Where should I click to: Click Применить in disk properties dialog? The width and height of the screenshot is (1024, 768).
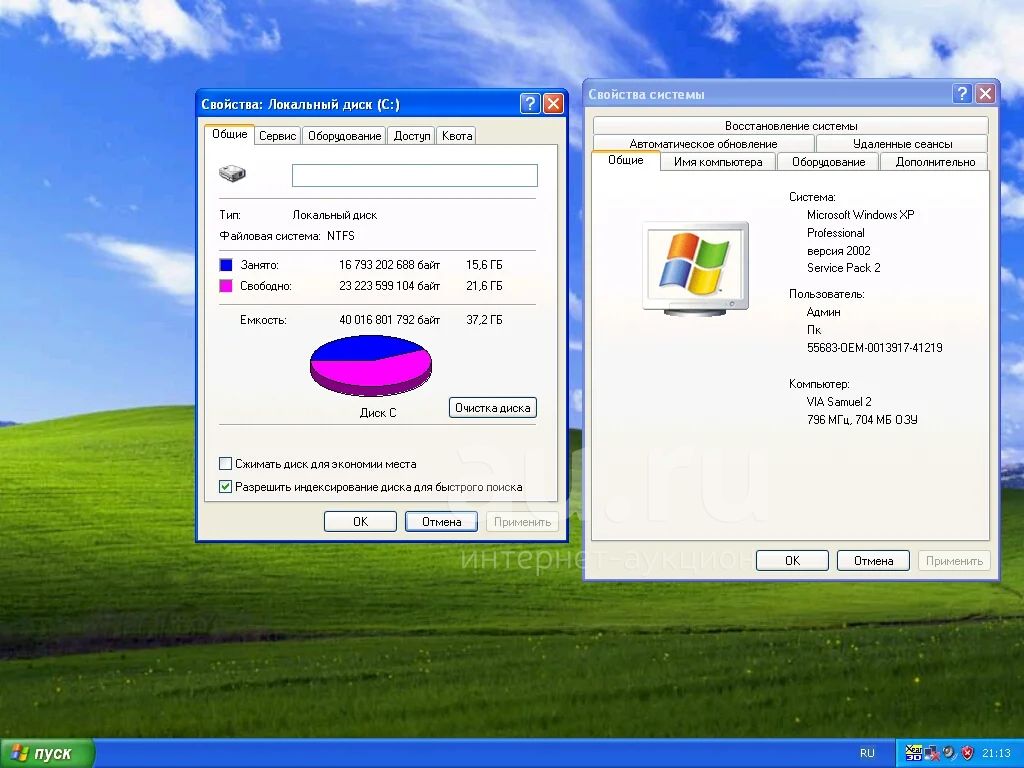pyautogui.click(x=522, y=521)
